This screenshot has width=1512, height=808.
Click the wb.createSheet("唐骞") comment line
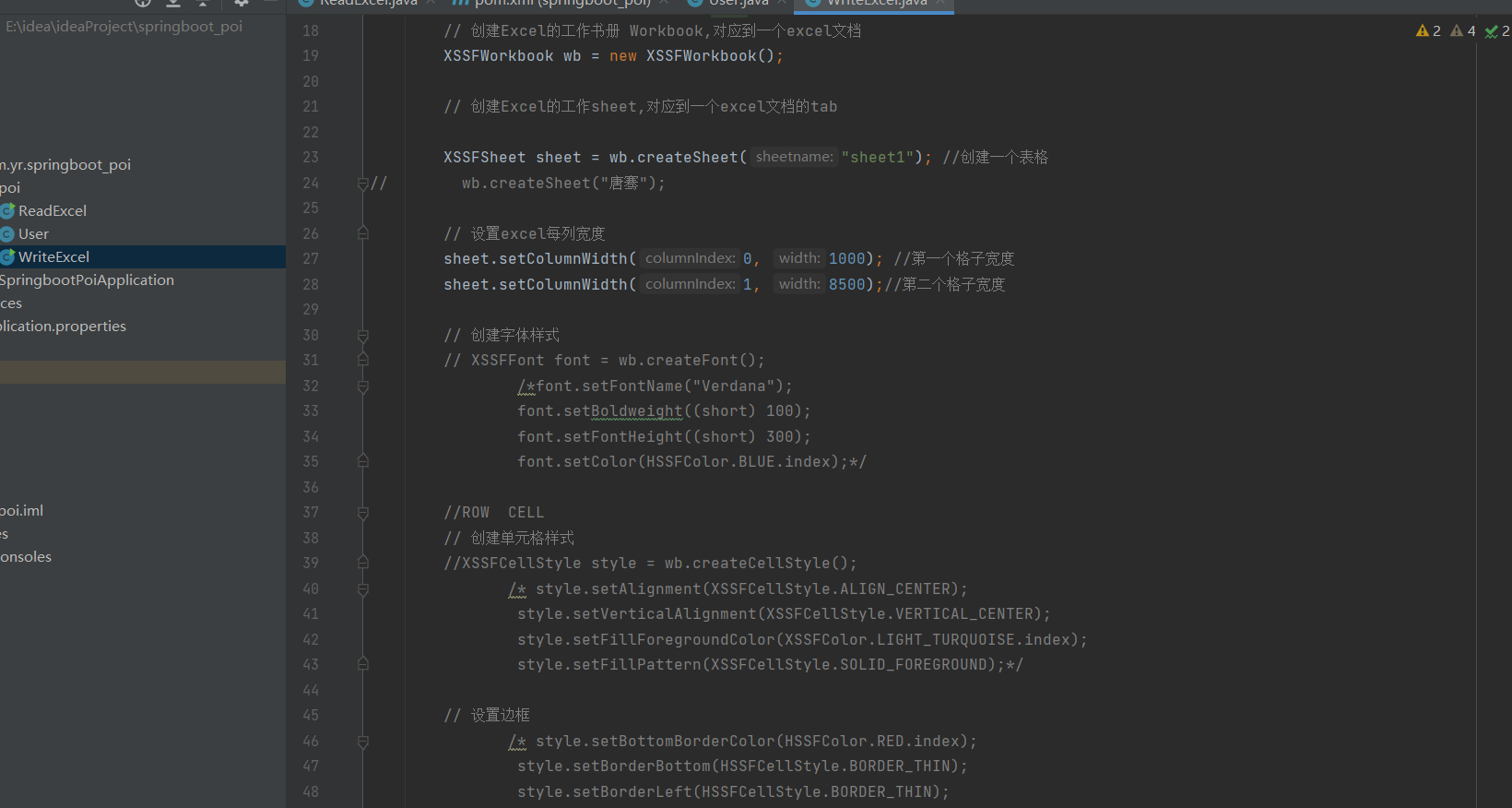coord(563,184)
